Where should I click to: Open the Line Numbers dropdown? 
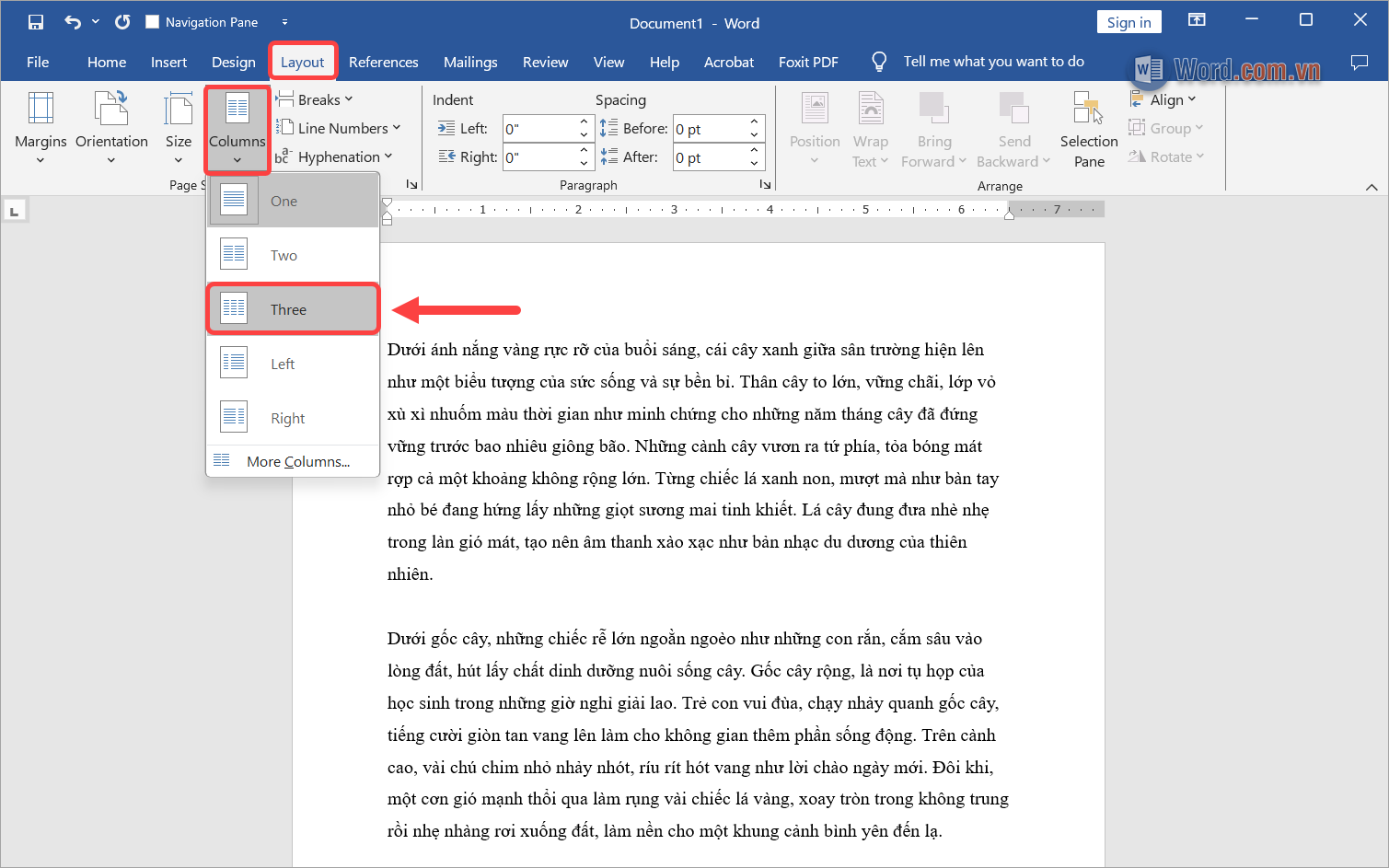(339, 128)
